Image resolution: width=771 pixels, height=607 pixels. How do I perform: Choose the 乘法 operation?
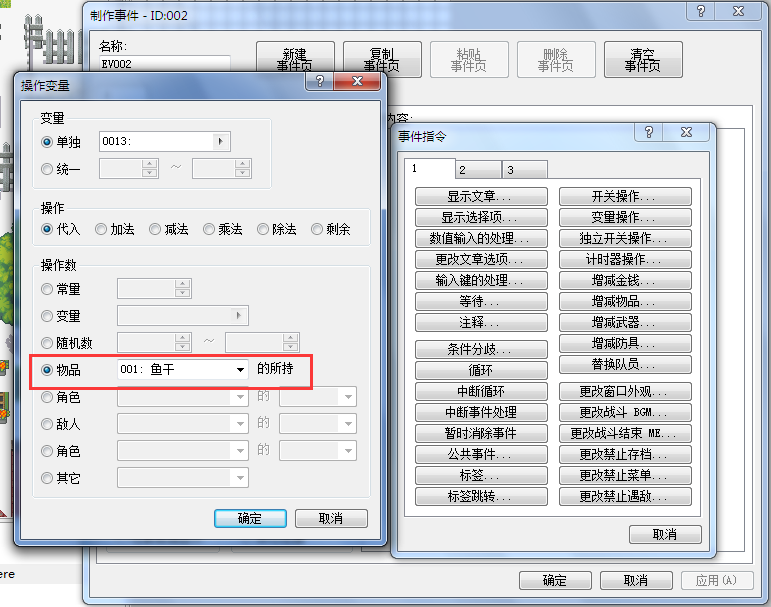coord(209,229)
